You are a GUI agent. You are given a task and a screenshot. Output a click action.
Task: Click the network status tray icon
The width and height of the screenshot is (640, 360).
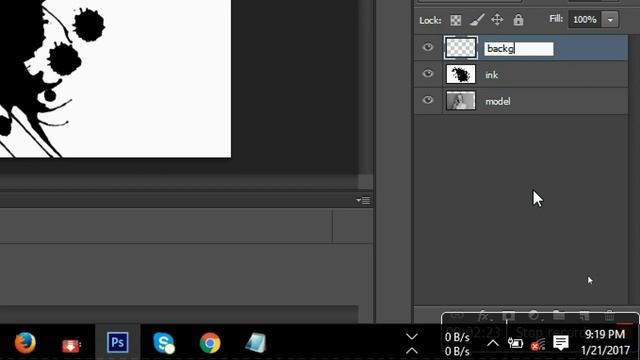click(538, 344)
